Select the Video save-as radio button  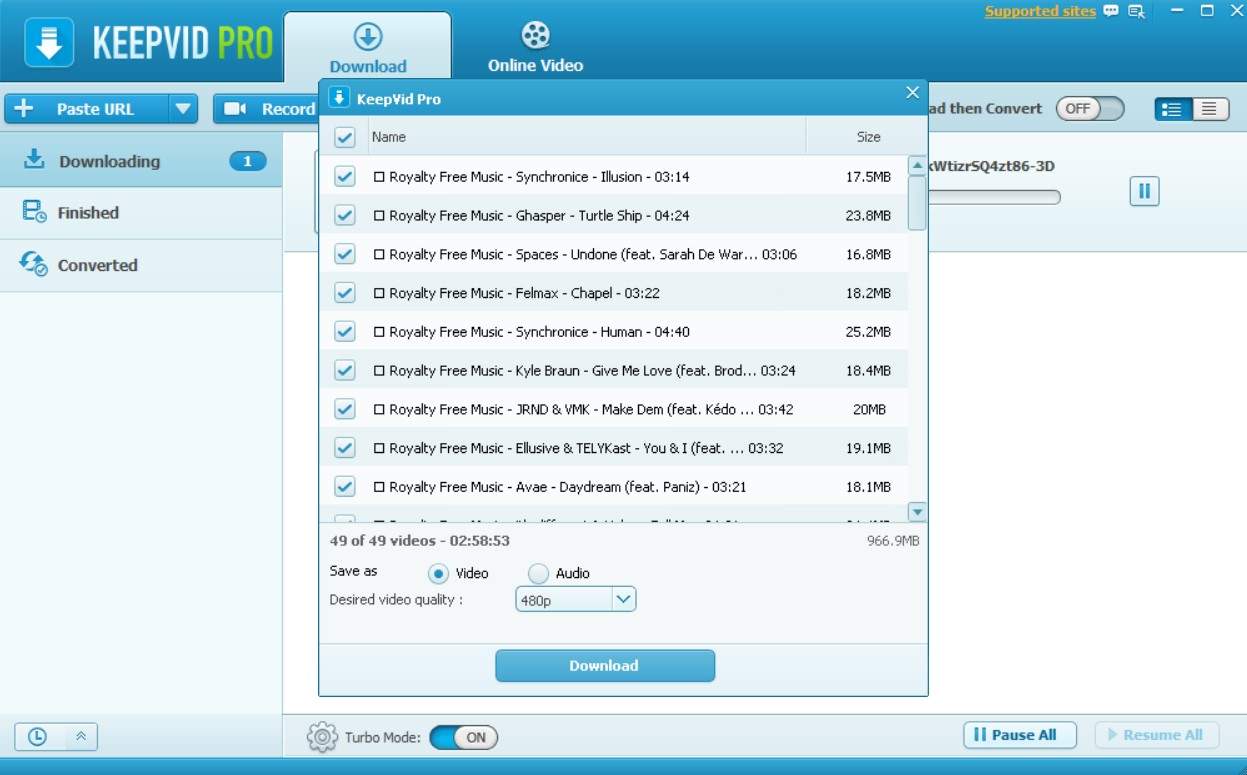point(438,574)
